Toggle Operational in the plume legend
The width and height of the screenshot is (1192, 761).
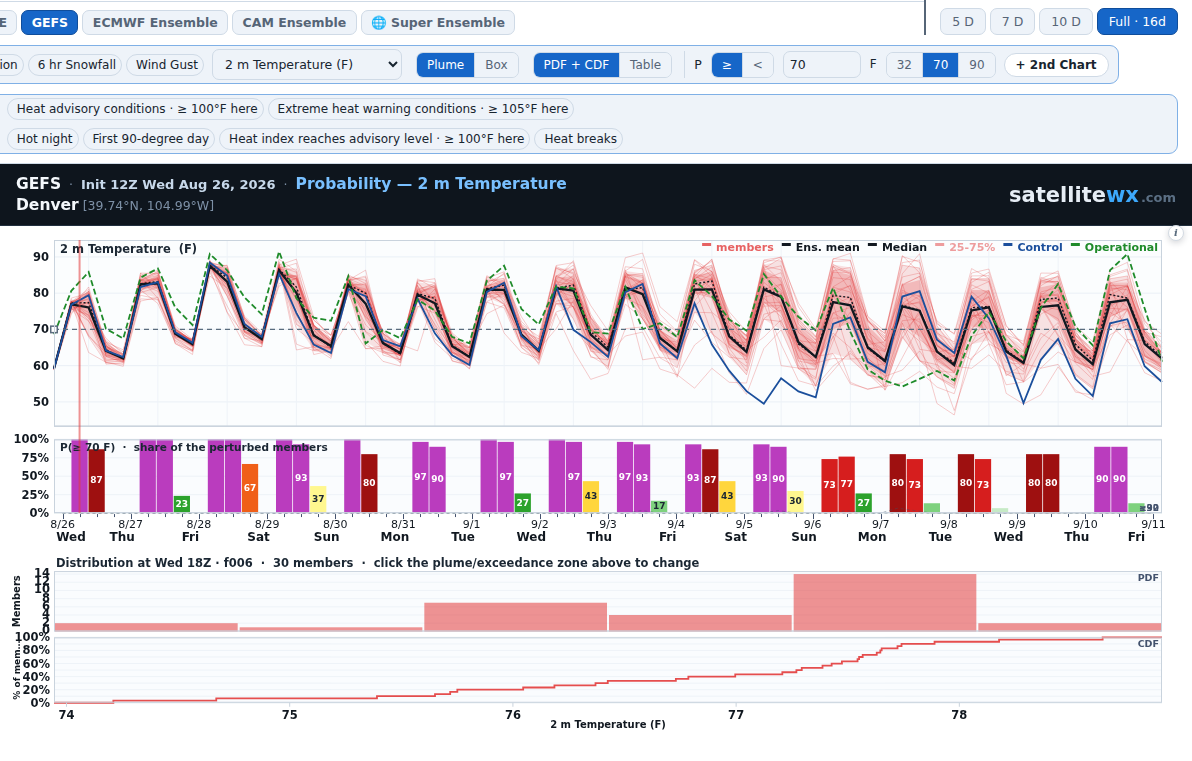1114,247
